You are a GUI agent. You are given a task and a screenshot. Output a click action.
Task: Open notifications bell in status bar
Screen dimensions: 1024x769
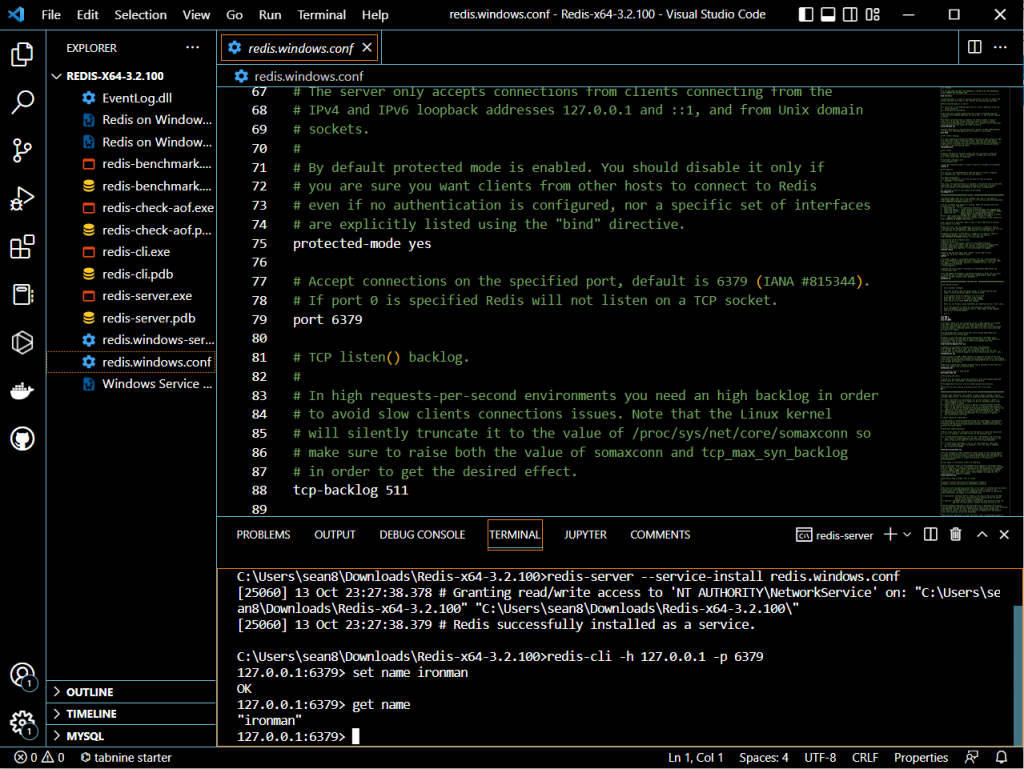[1001, 757]
